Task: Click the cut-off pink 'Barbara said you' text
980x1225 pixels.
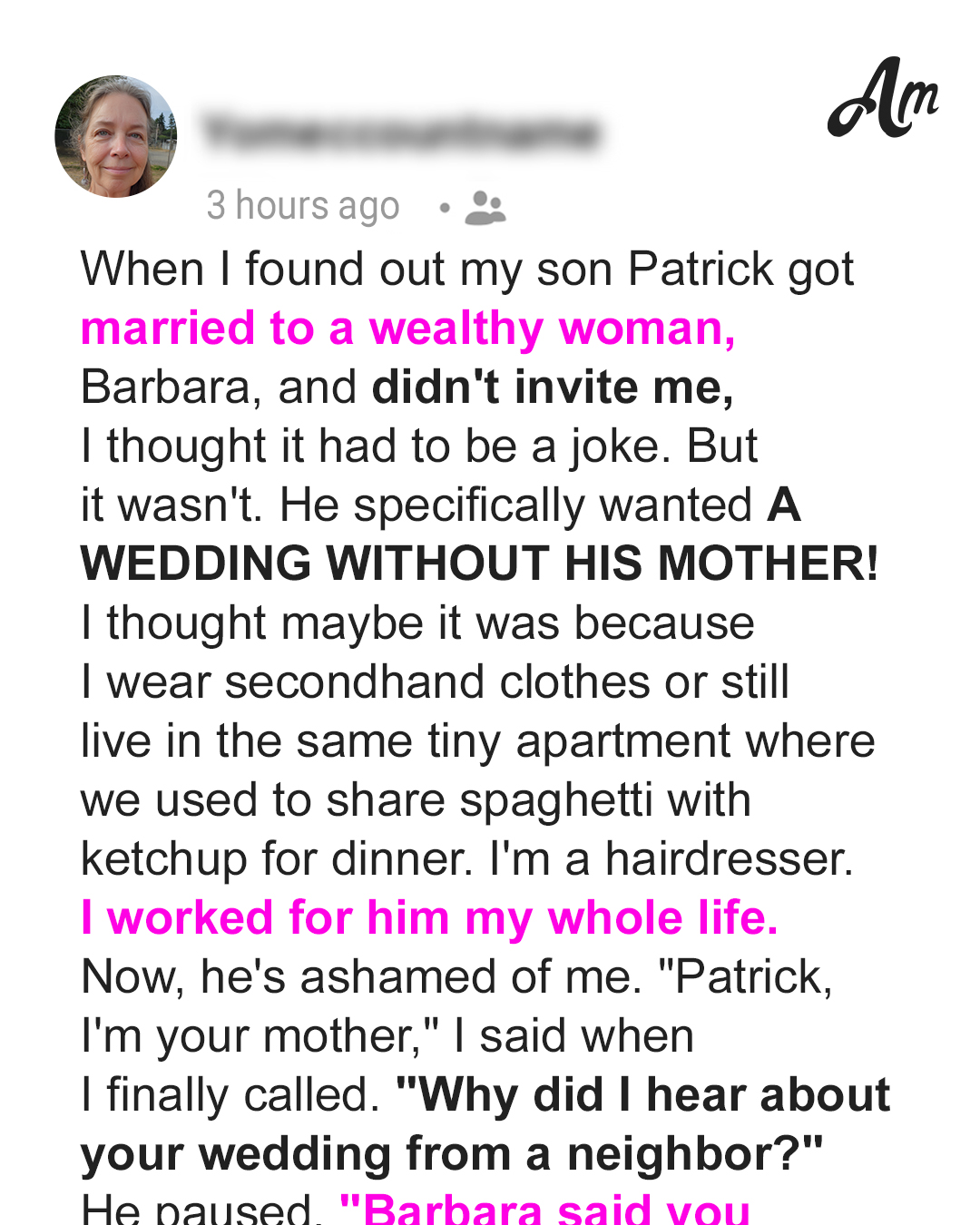Action: coord(544,1208)
